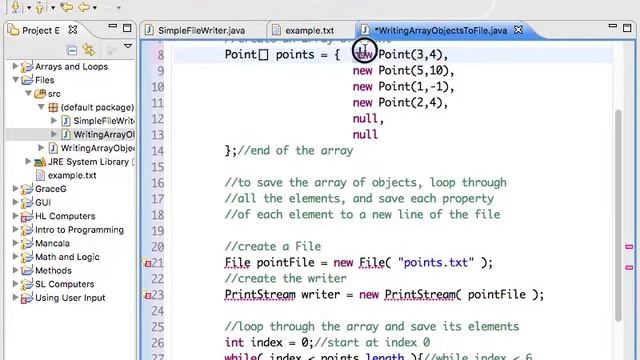Expand the JRE System Library node
This screenshot has height=360, width=640.
28,161
